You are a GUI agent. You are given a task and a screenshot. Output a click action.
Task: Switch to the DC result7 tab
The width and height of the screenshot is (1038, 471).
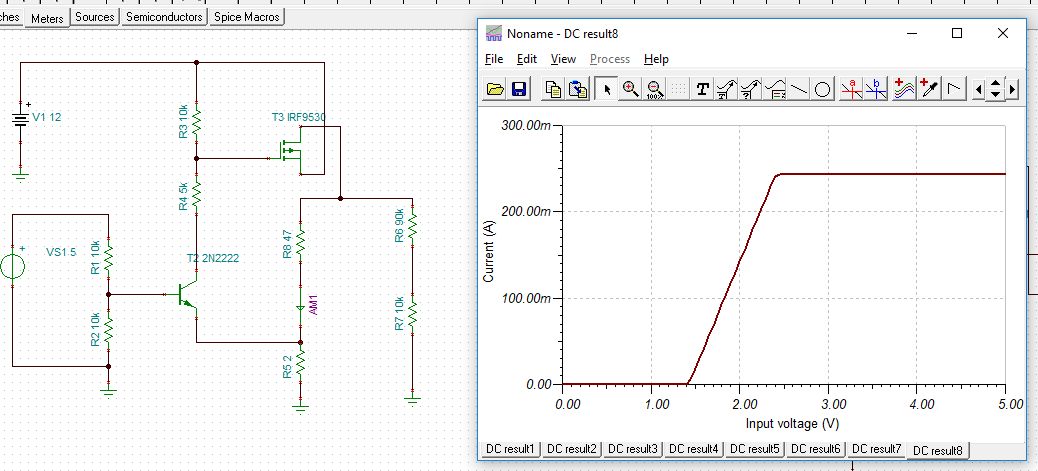[x=877, y=448]
